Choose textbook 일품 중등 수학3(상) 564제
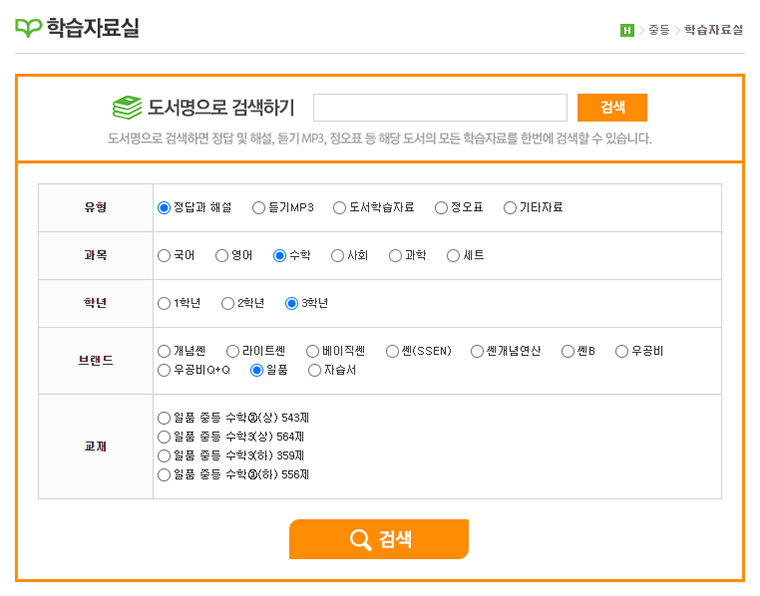760x596 pixels. pos(164,437)
